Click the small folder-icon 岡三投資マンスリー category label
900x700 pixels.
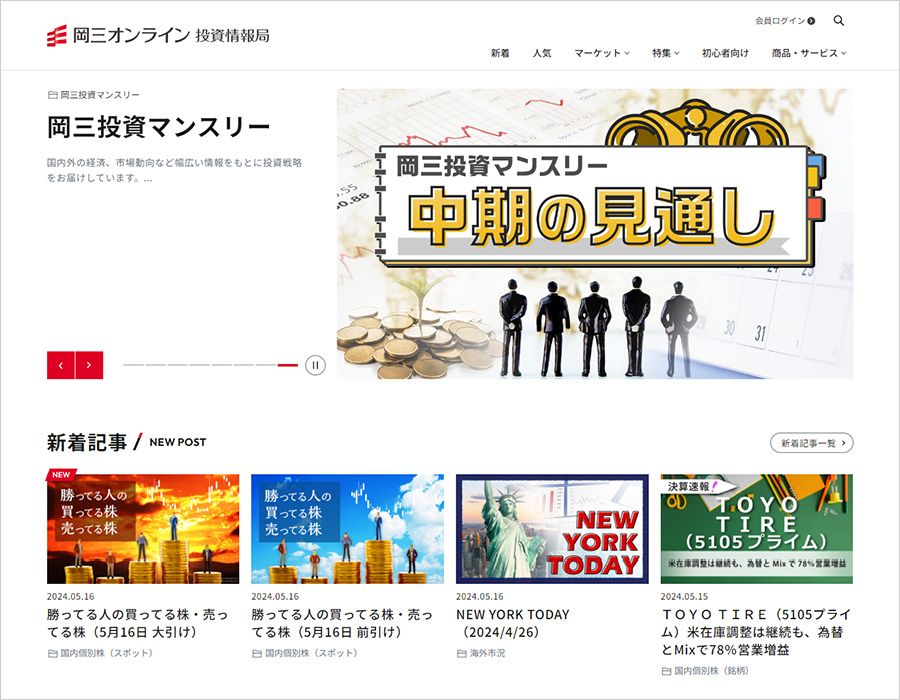pos(94,95)
